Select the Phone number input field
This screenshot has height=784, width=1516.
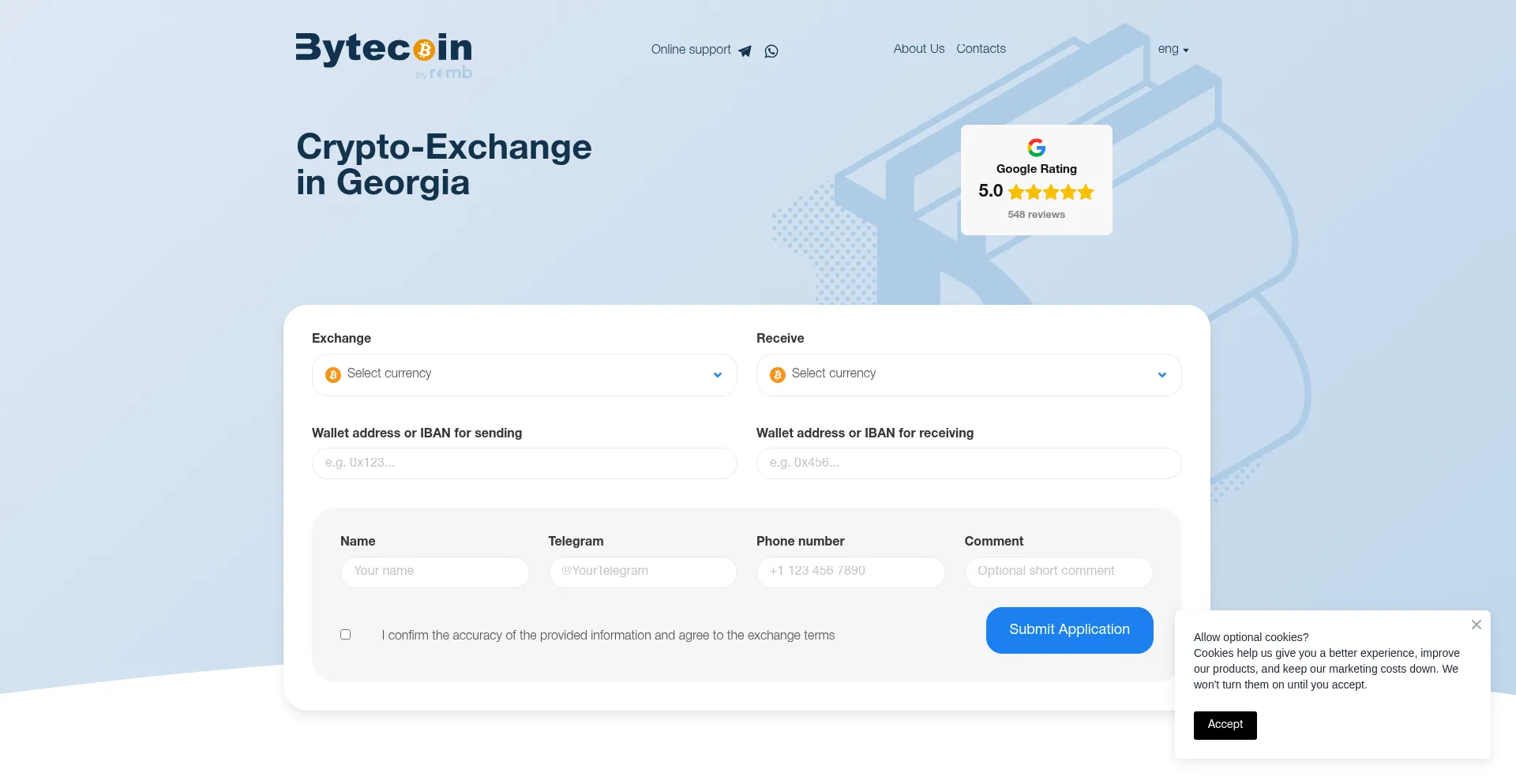click(x=850, y=572)
